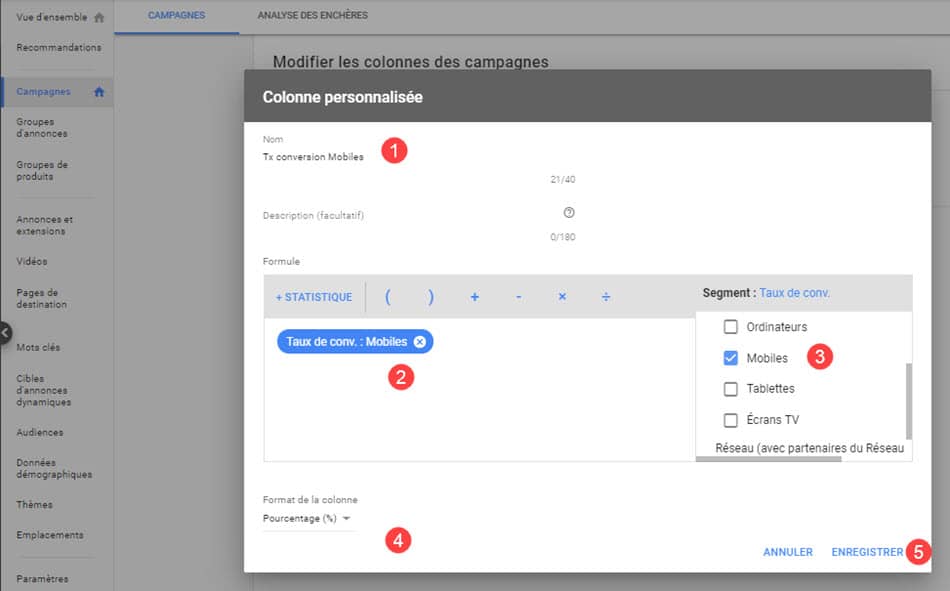
Task: Open Thèmes in sidebar
Action: click(x=35, y=505)
